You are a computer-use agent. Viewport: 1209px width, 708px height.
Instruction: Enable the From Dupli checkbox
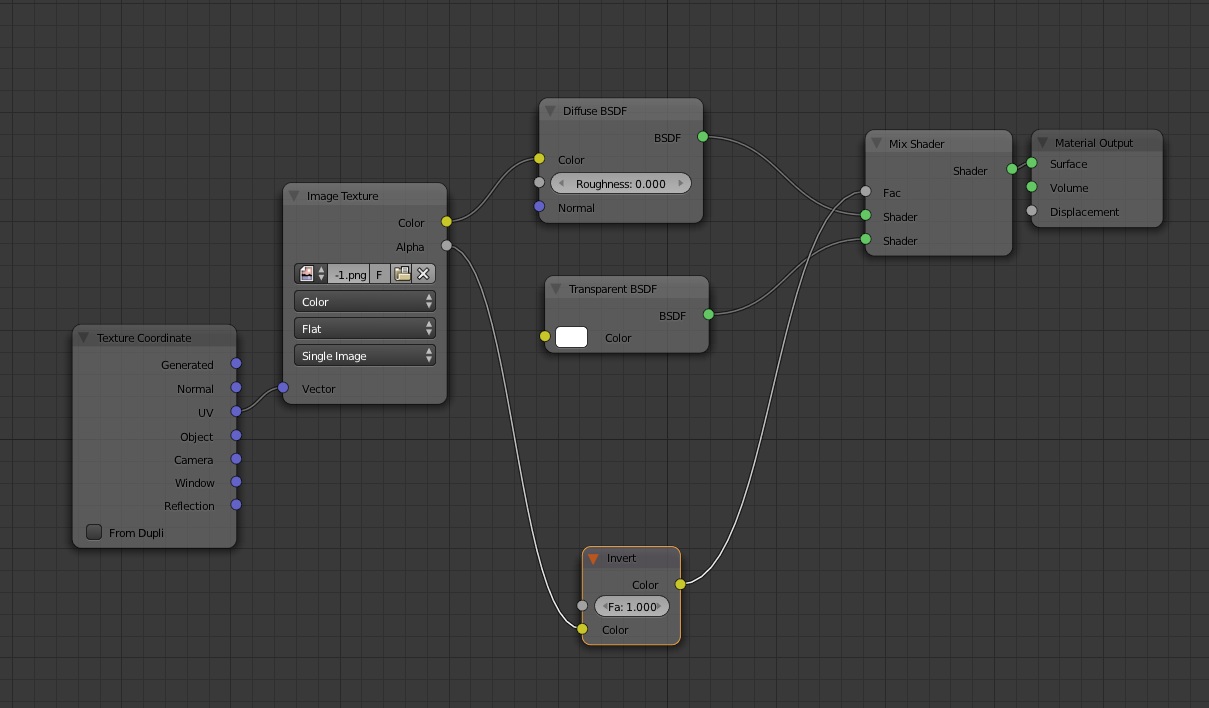coord(94,532)
